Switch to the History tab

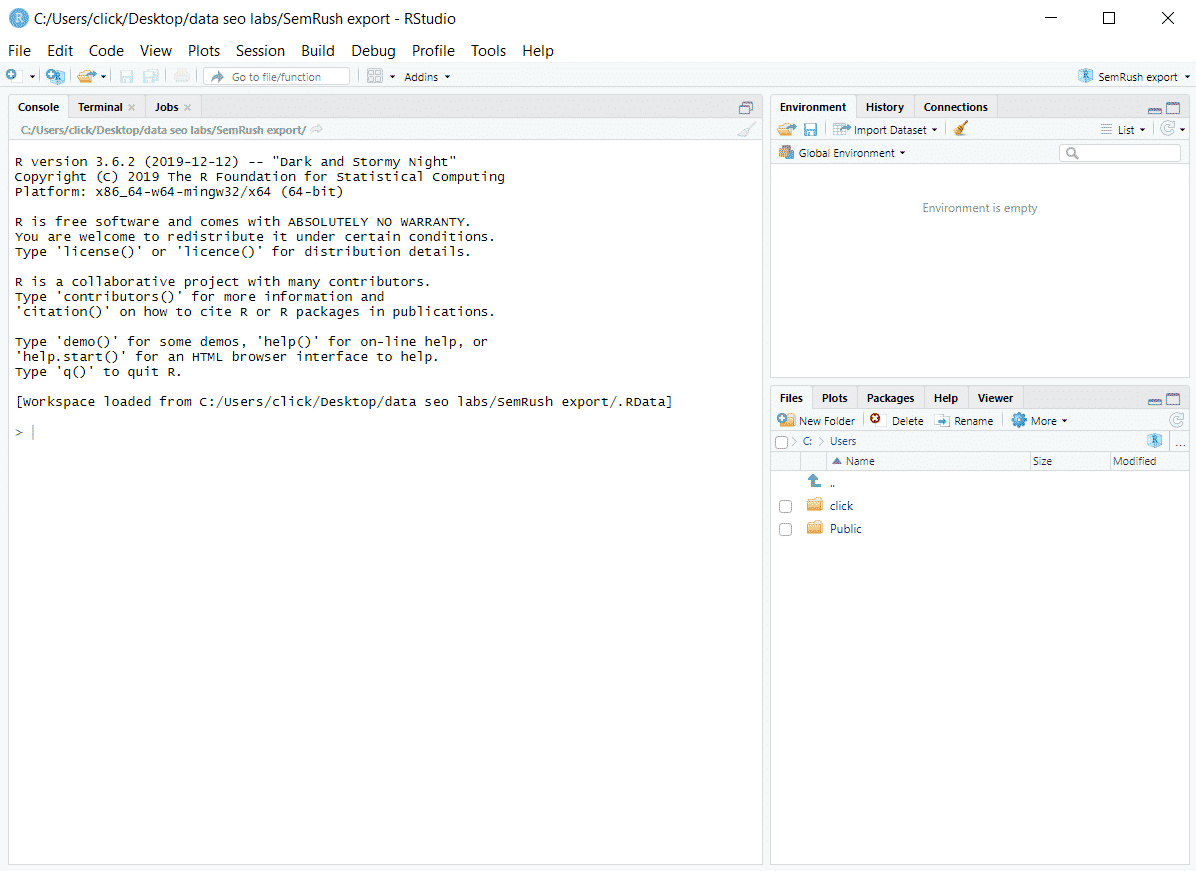coord(884,107)
